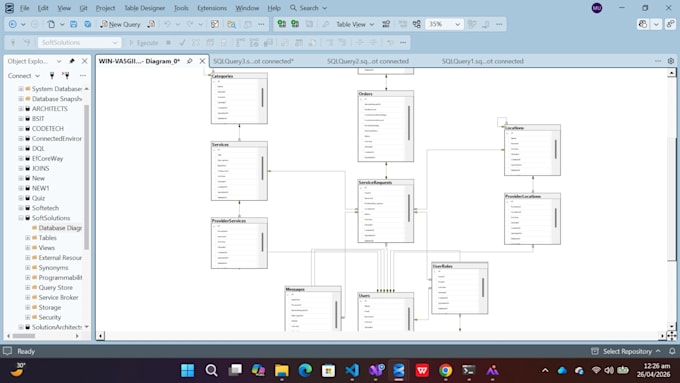680x383 pixels.
Task: Click the diagram horizontal scrollbar left arrow
Action: [x=101, y=336]
